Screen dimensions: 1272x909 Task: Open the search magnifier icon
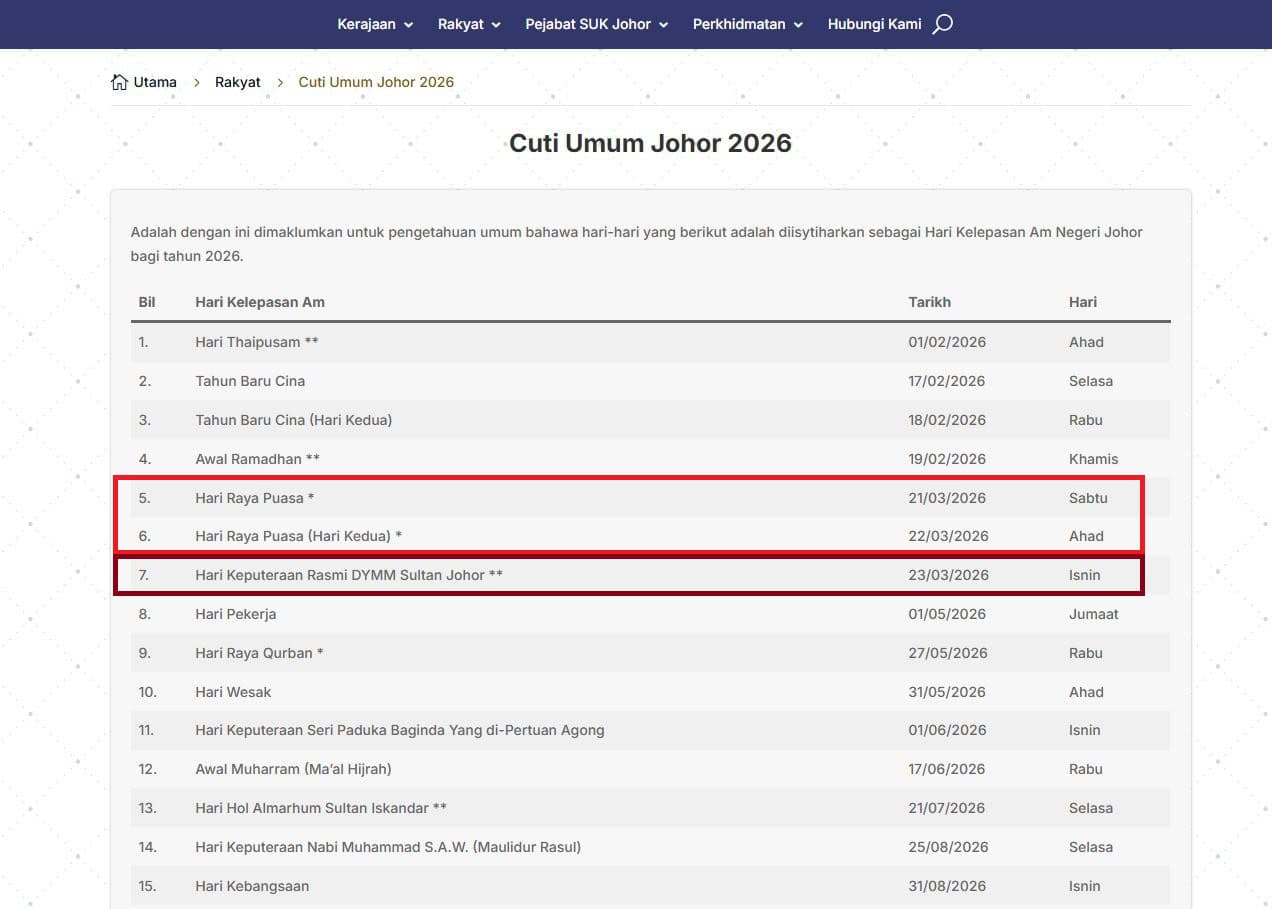[x=942, y=24]
